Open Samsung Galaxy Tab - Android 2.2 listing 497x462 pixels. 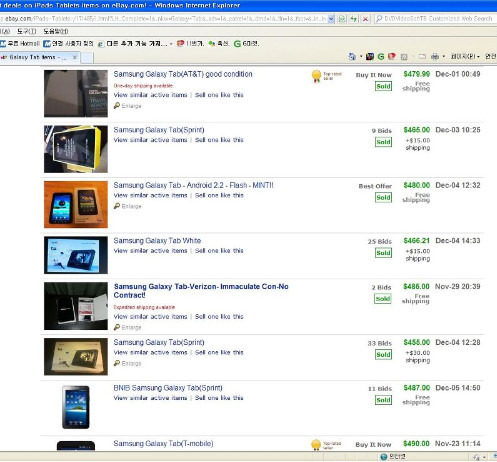pos(193,185)
